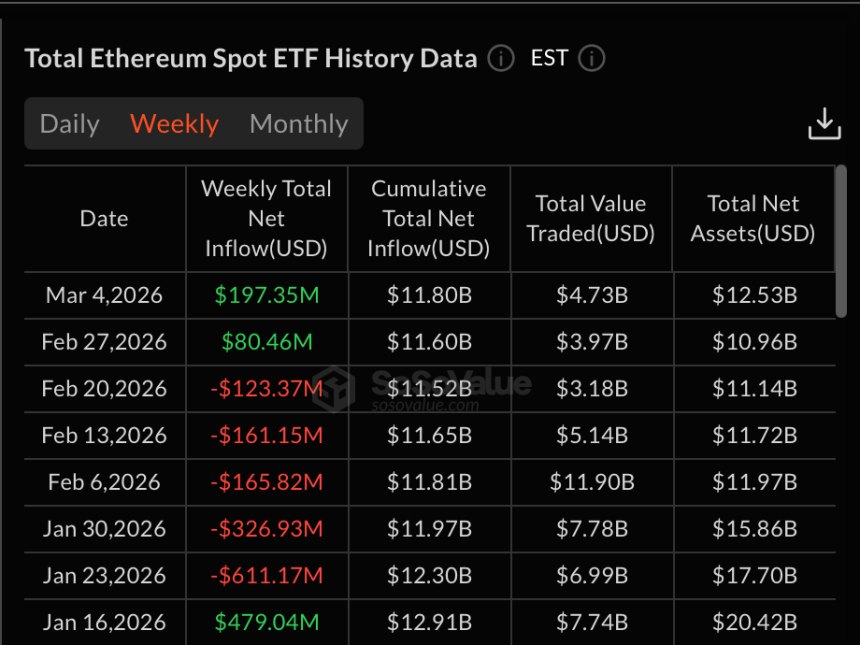The image size is (860, 645).
Task: Click the $479.04M value for Jan 16,2026
Action: (266, 622)
